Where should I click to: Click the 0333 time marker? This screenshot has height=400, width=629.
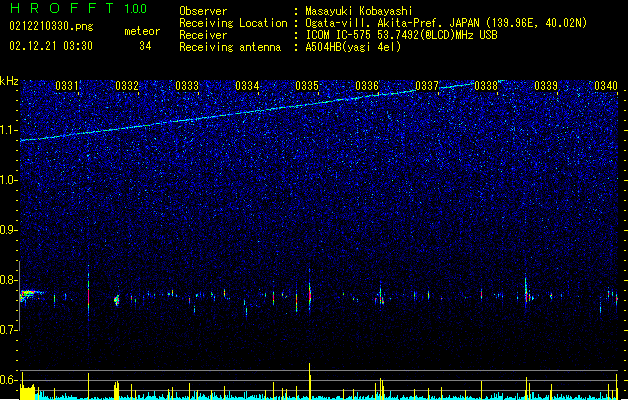click(x=187, y=86)
